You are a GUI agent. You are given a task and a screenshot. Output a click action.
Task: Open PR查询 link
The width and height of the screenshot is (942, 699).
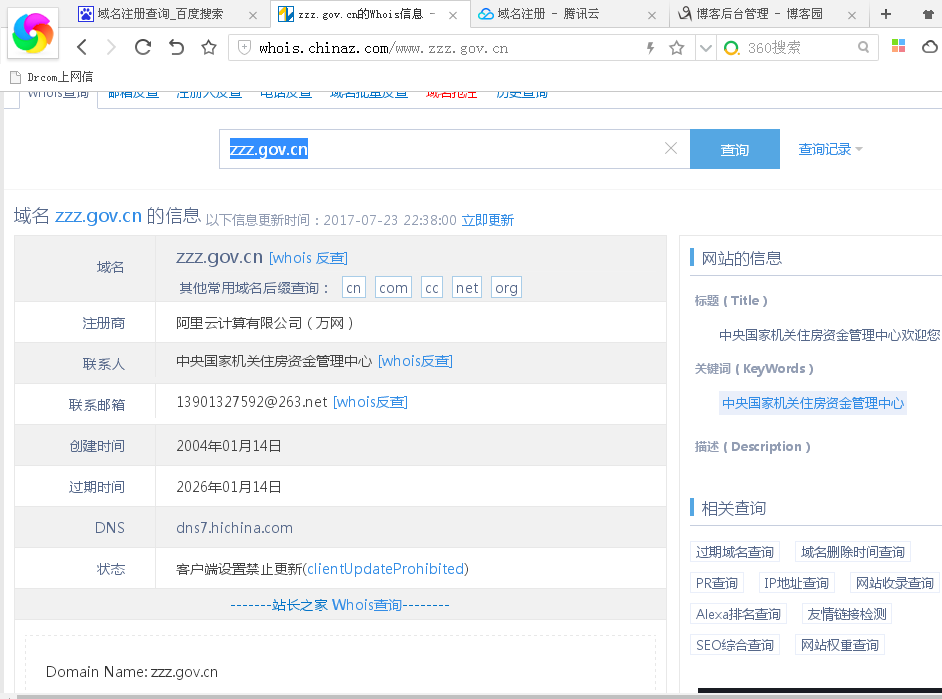(x=717, y=583)
